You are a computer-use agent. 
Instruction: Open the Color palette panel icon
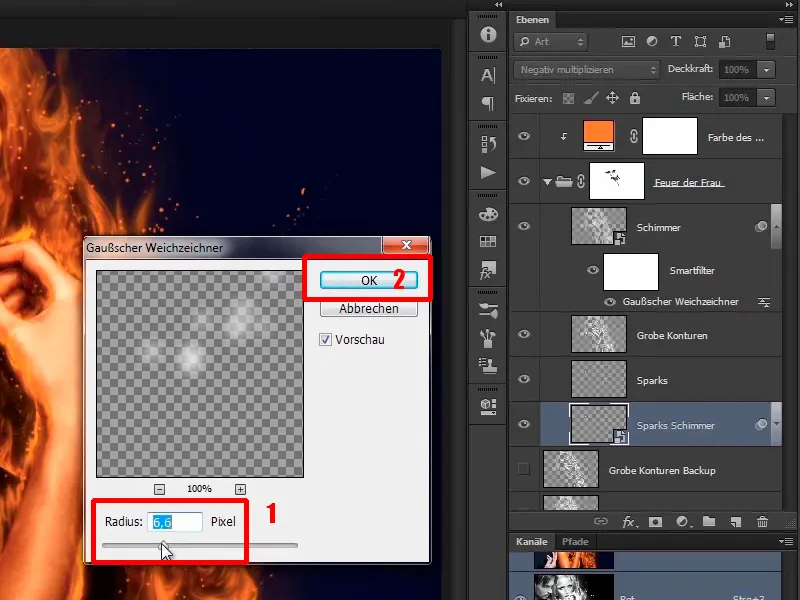coord(488,214)
